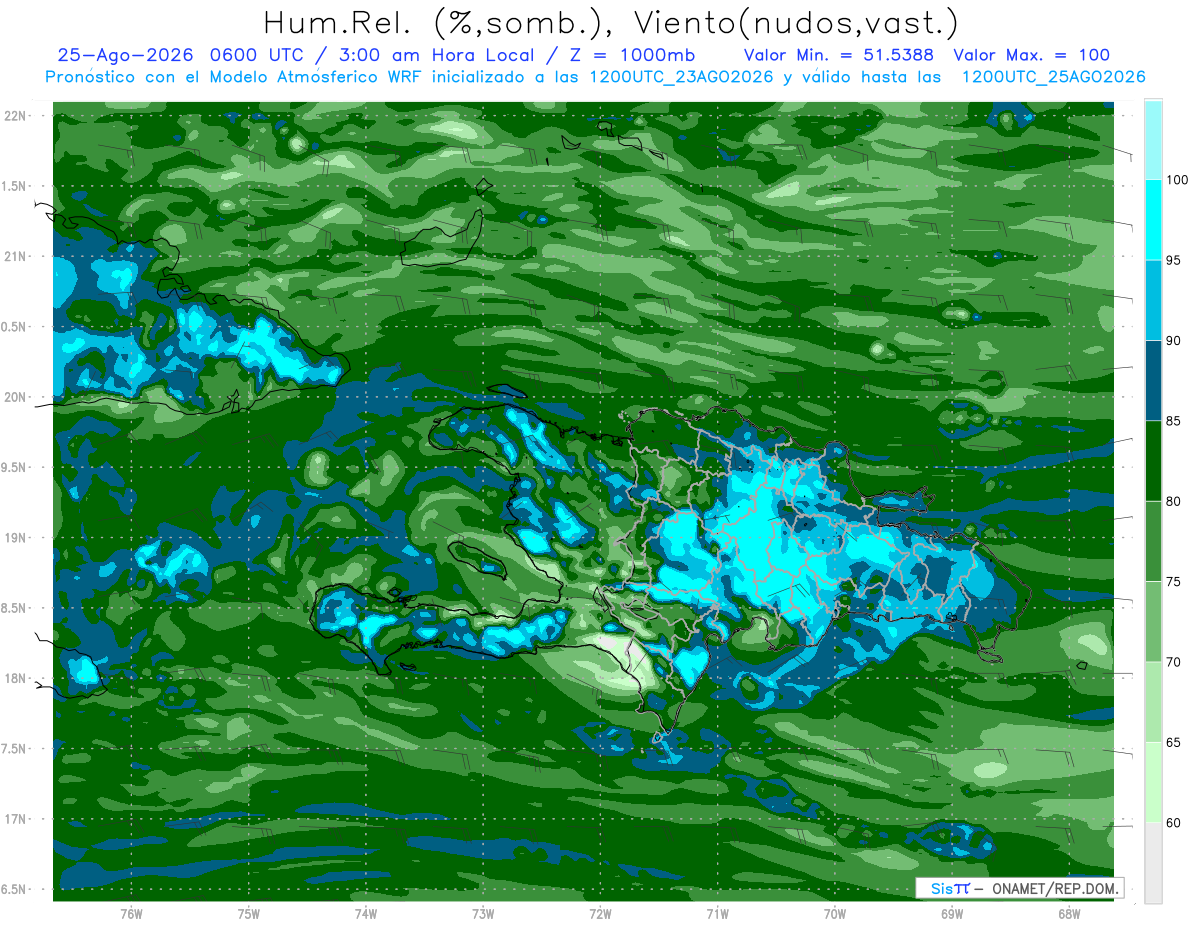This screenshot has height=927, width=1200.
Task: Pick the green 75–80 color swatch
Action: click(x=1153, y=541)
